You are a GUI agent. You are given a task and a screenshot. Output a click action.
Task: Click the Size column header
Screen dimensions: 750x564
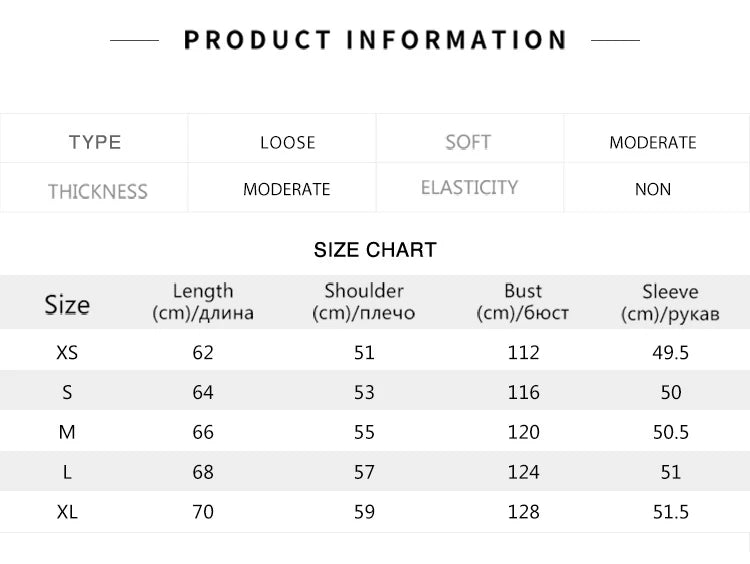(x=67, y=304)
